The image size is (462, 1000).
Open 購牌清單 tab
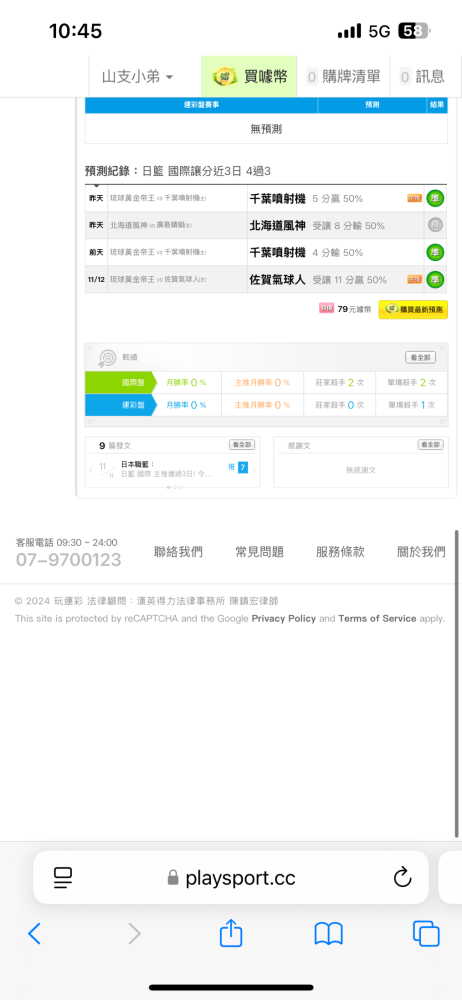click(x=343, y=77)
